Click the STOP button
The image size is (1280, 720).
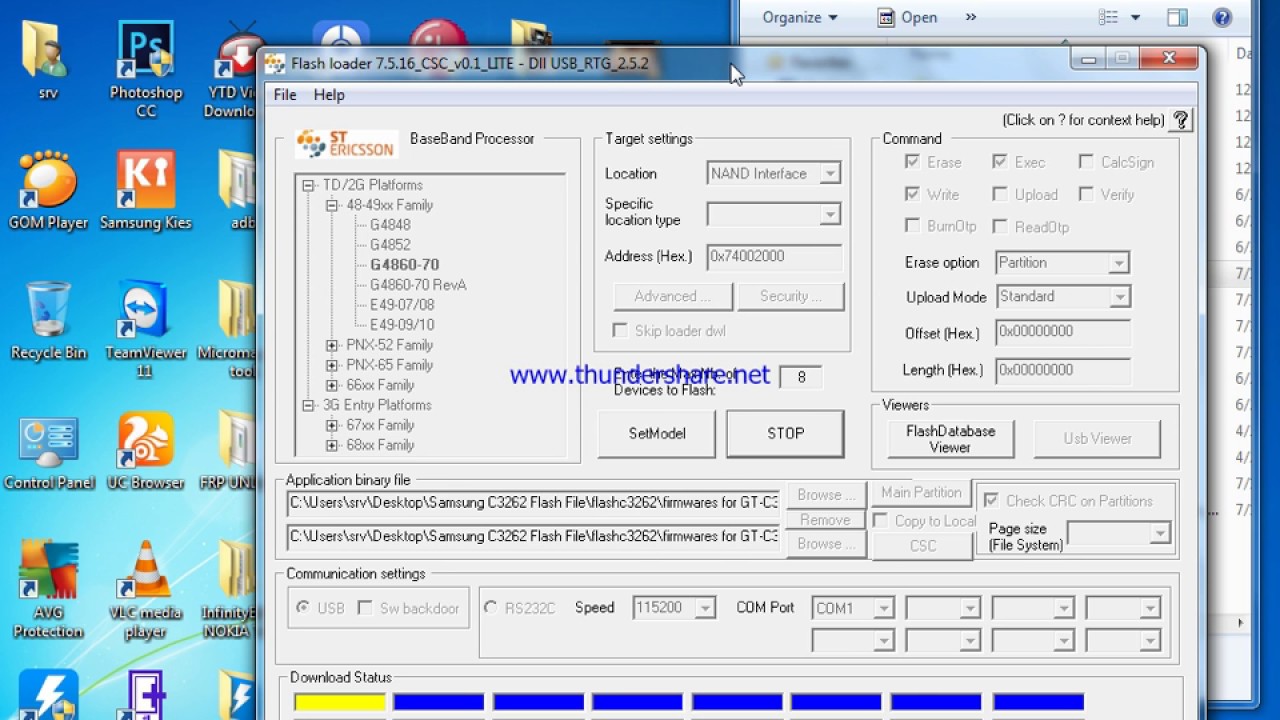pyautogui.click(x=785, y=434)
